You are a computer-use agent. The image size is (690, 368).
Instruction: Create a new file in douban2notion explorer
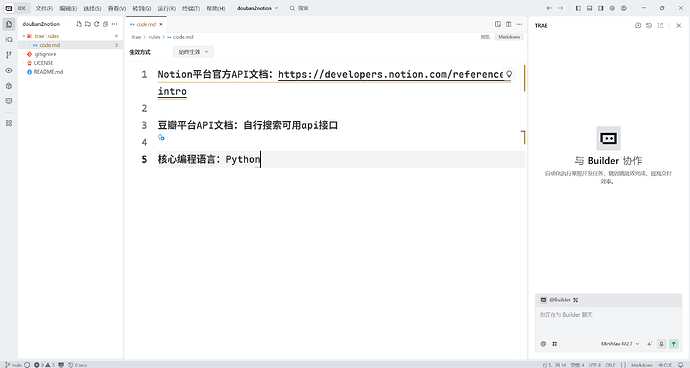[79, 24]
